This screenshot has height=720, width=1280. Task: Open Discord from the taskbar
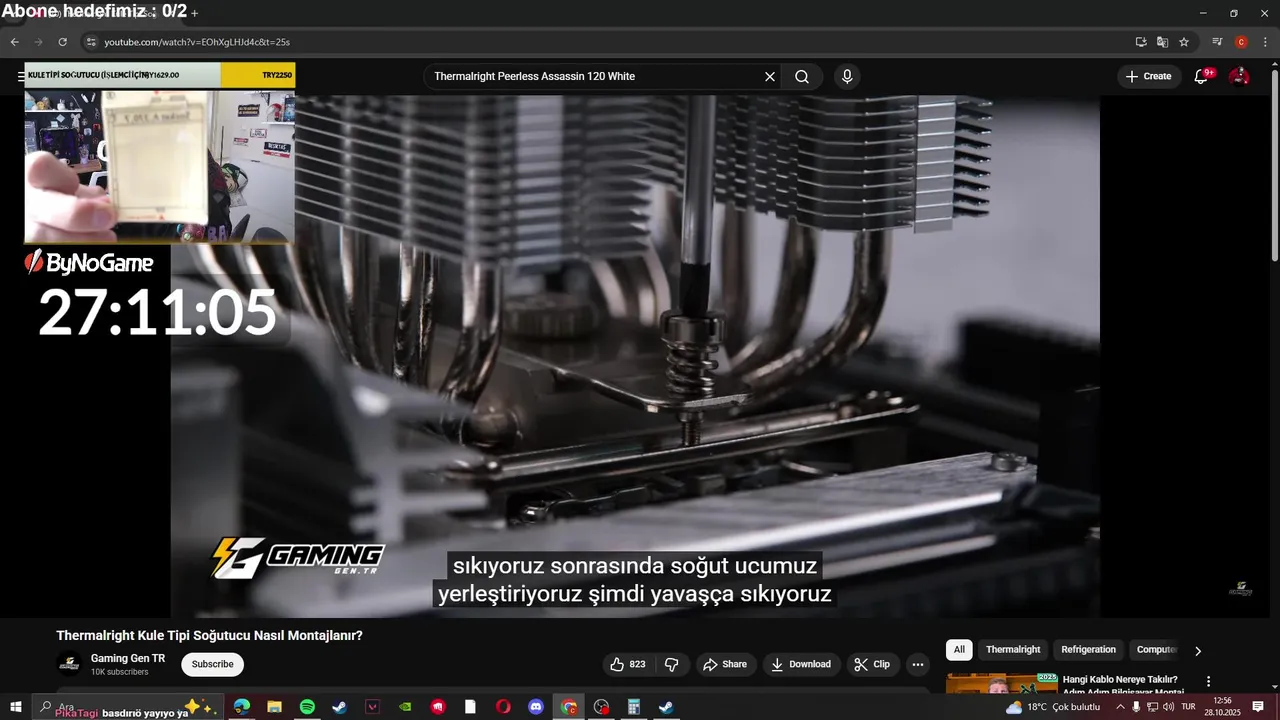coord(535,707)
